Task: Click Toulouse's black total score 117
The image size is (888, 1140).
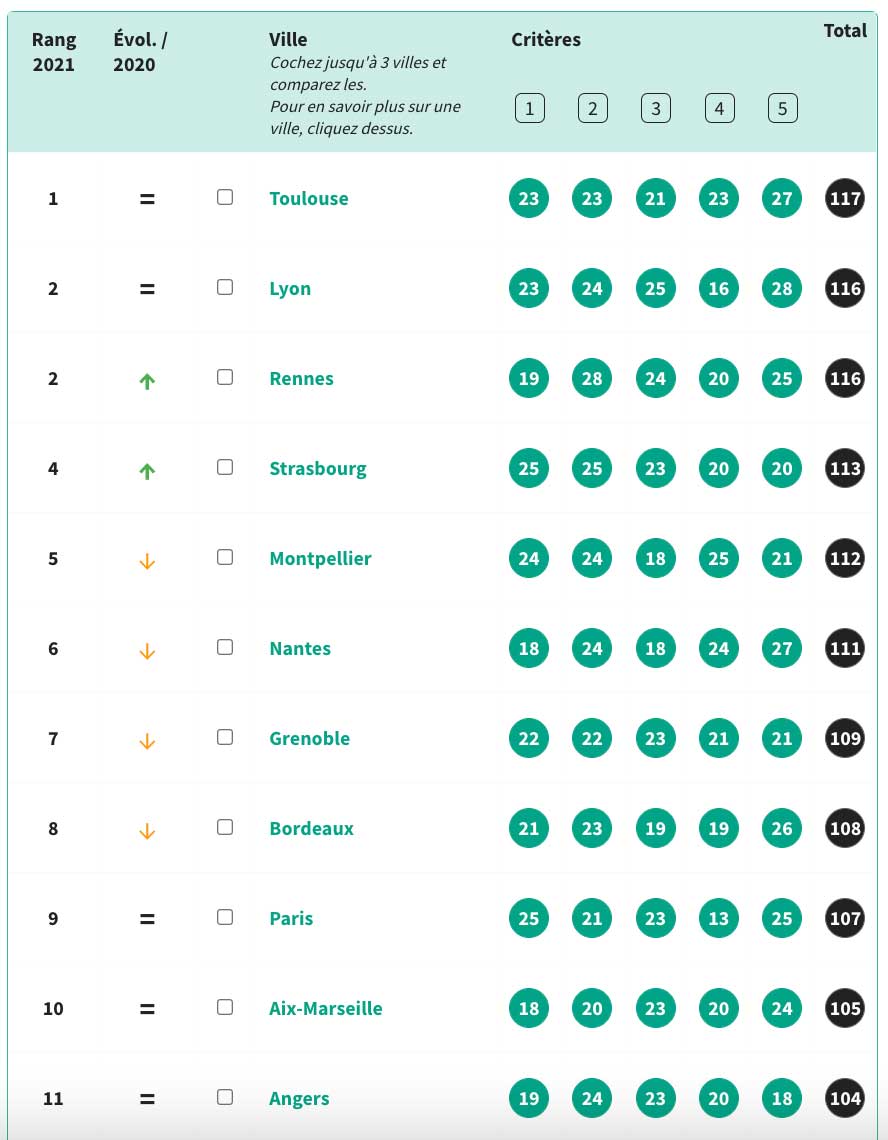Action: (845, 198)
